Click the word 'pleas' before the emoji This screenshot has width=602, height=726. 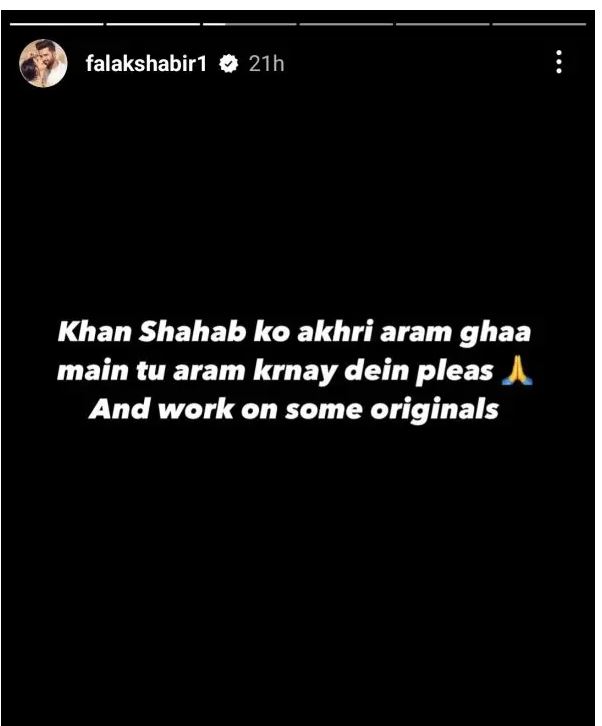click(x=453, y=371)
